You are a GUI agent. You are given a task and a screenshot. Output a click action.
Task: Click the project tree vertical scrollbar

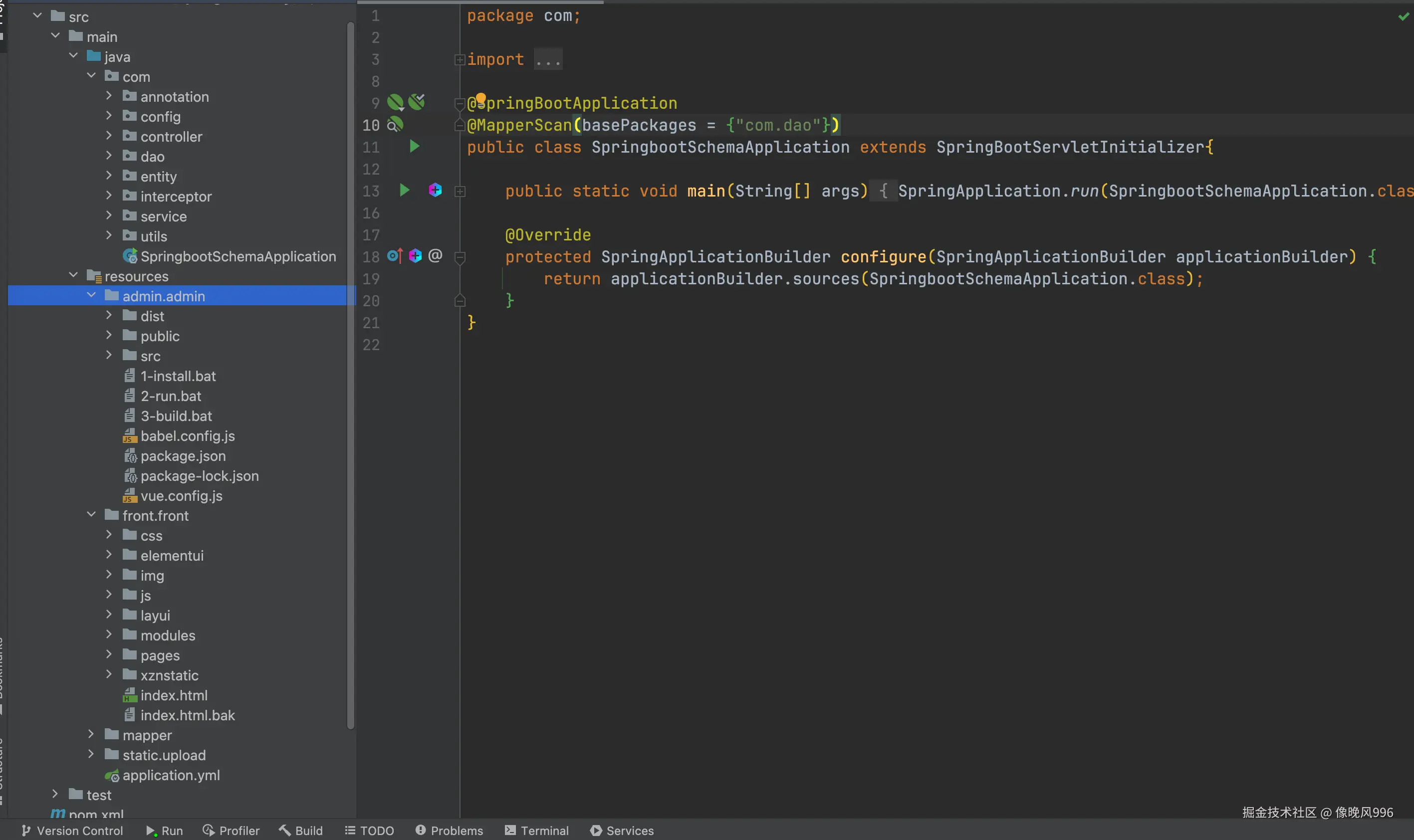click(350, 374)
